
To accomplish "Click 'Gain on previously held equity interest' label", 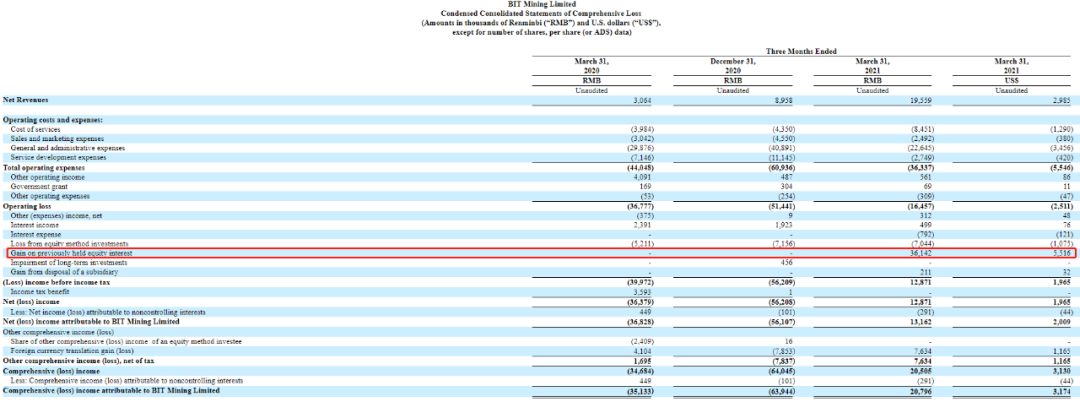I will pos(69,254).
